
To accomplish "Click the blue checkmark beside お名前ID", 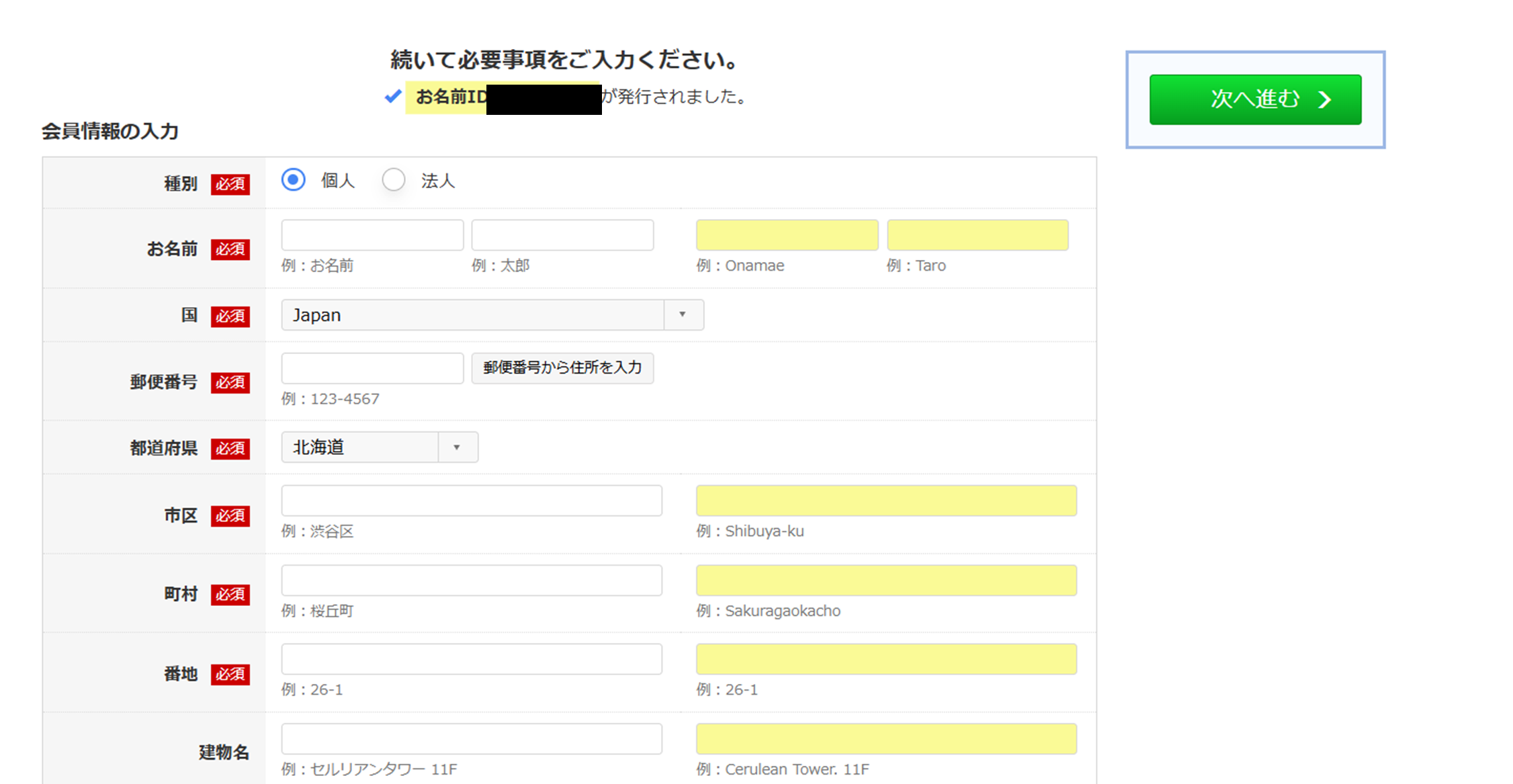I will (393, 97).
